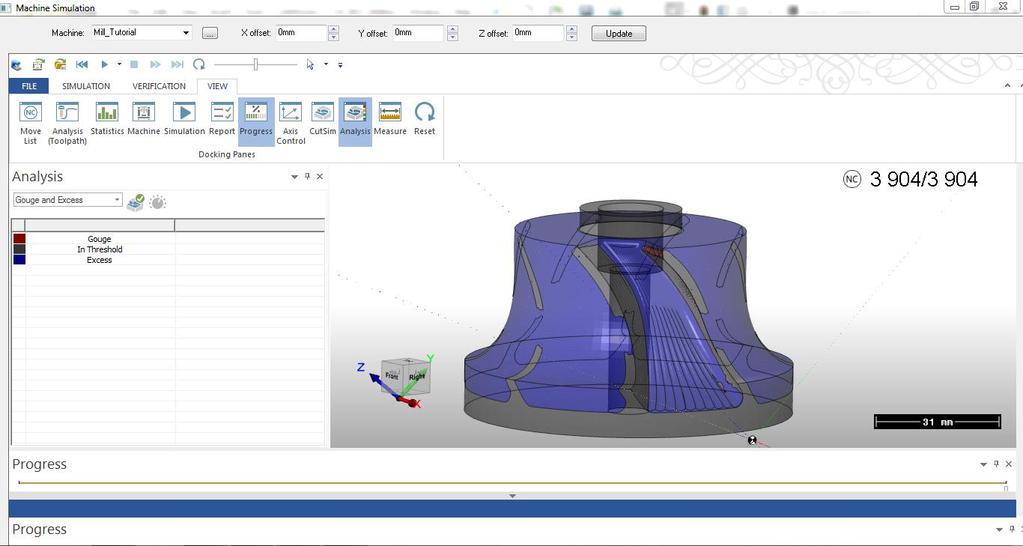Click the Update button
The width and height of the screenshot is (1023, 546).
tap(618, 33)
